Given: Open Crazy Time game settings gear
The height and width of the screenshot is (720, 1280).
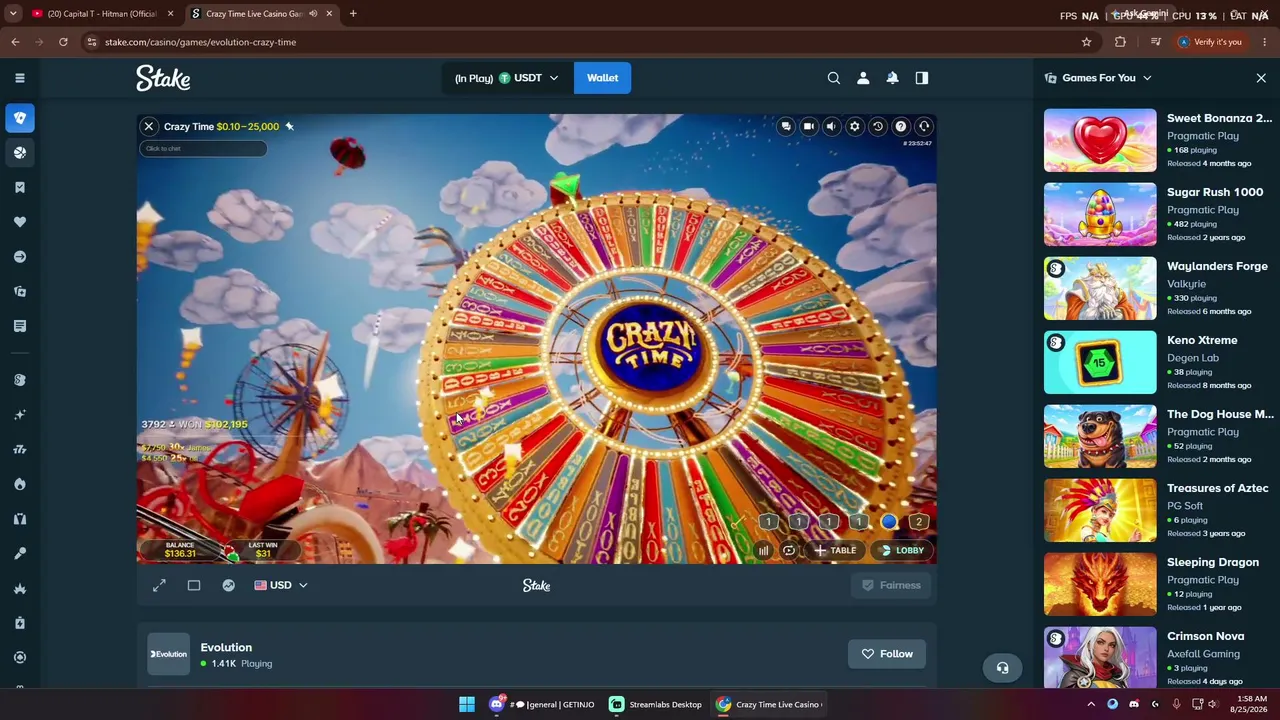Looking at the screenshot, I should coord(855,127).
